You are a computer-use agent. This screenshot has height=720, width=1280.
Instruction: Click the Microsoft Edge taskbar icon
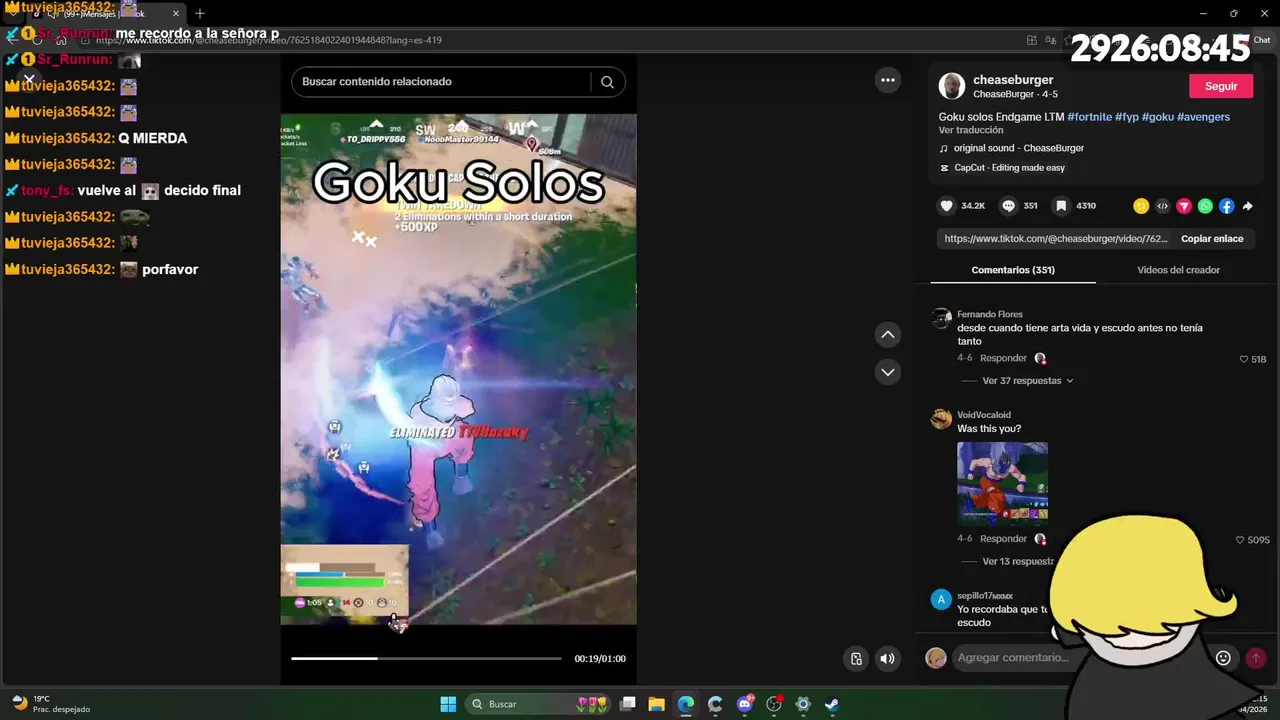click(686, 704)
